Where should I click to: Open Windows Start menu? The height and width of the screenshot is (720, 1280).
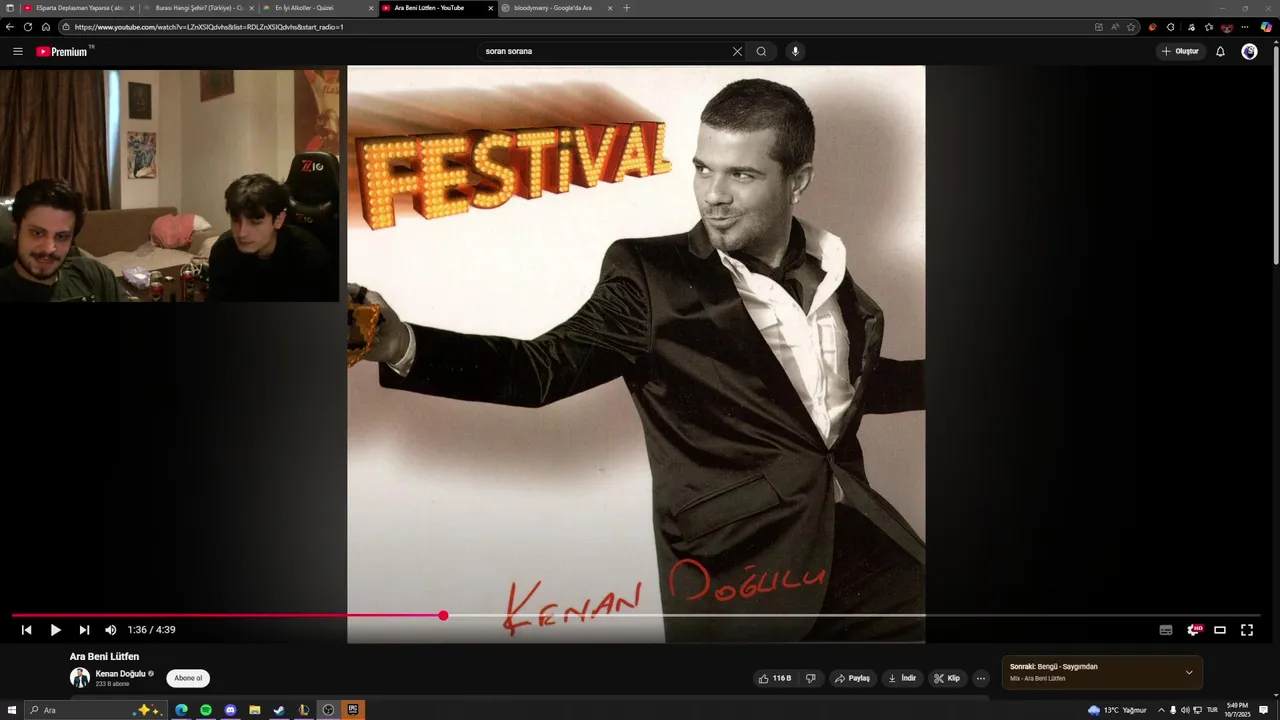coord(12,710)
